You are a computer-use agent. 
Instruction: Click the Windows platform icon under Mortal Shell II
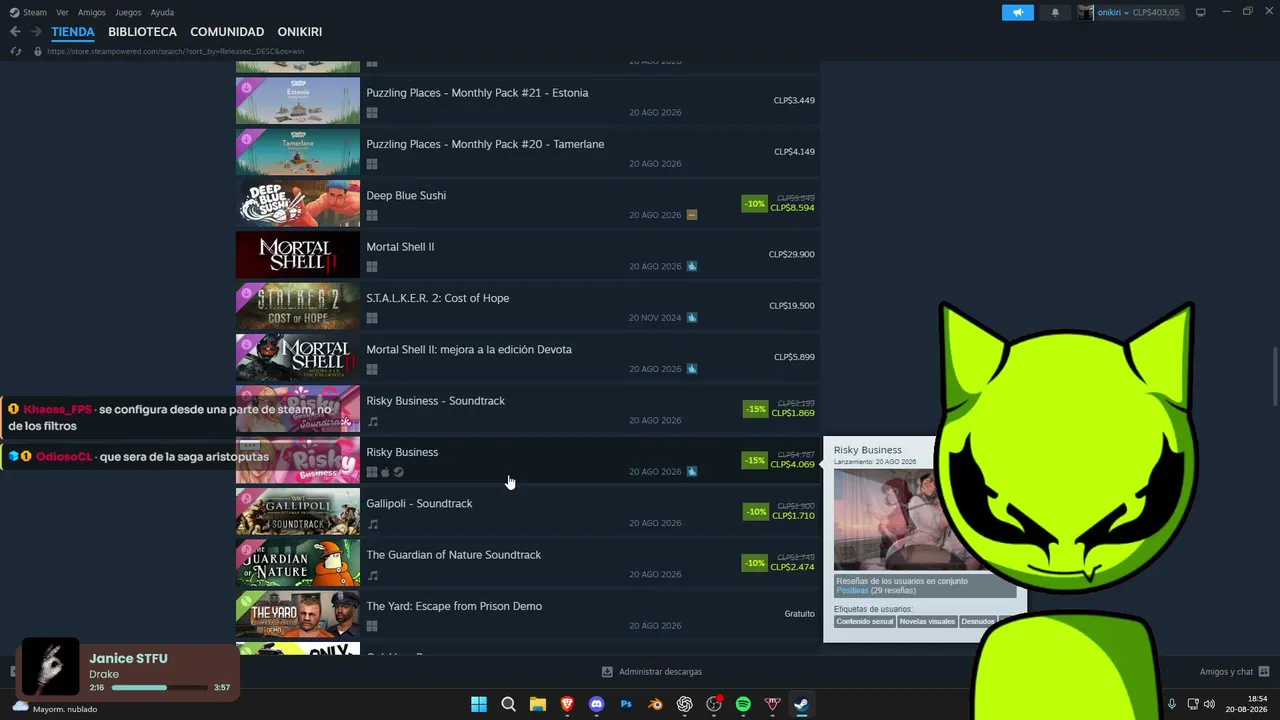pyautogui.click(x=372, y=267)
